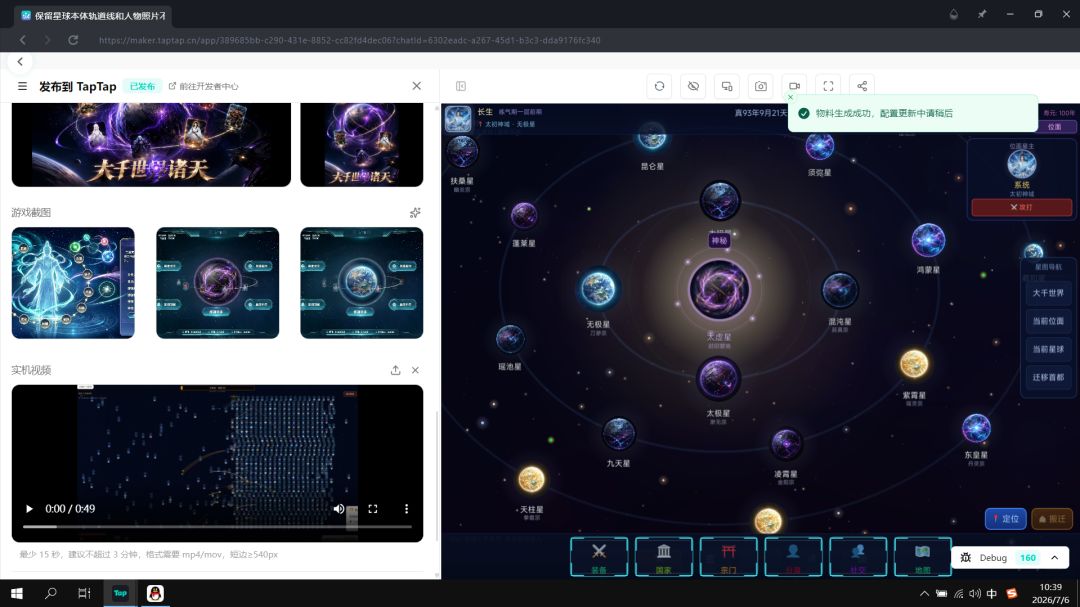The width and height of the screenshot is (1080, 607).
Task: Open the hamburger menu beside 发布到 TapTap
Action: coord(22,86)
